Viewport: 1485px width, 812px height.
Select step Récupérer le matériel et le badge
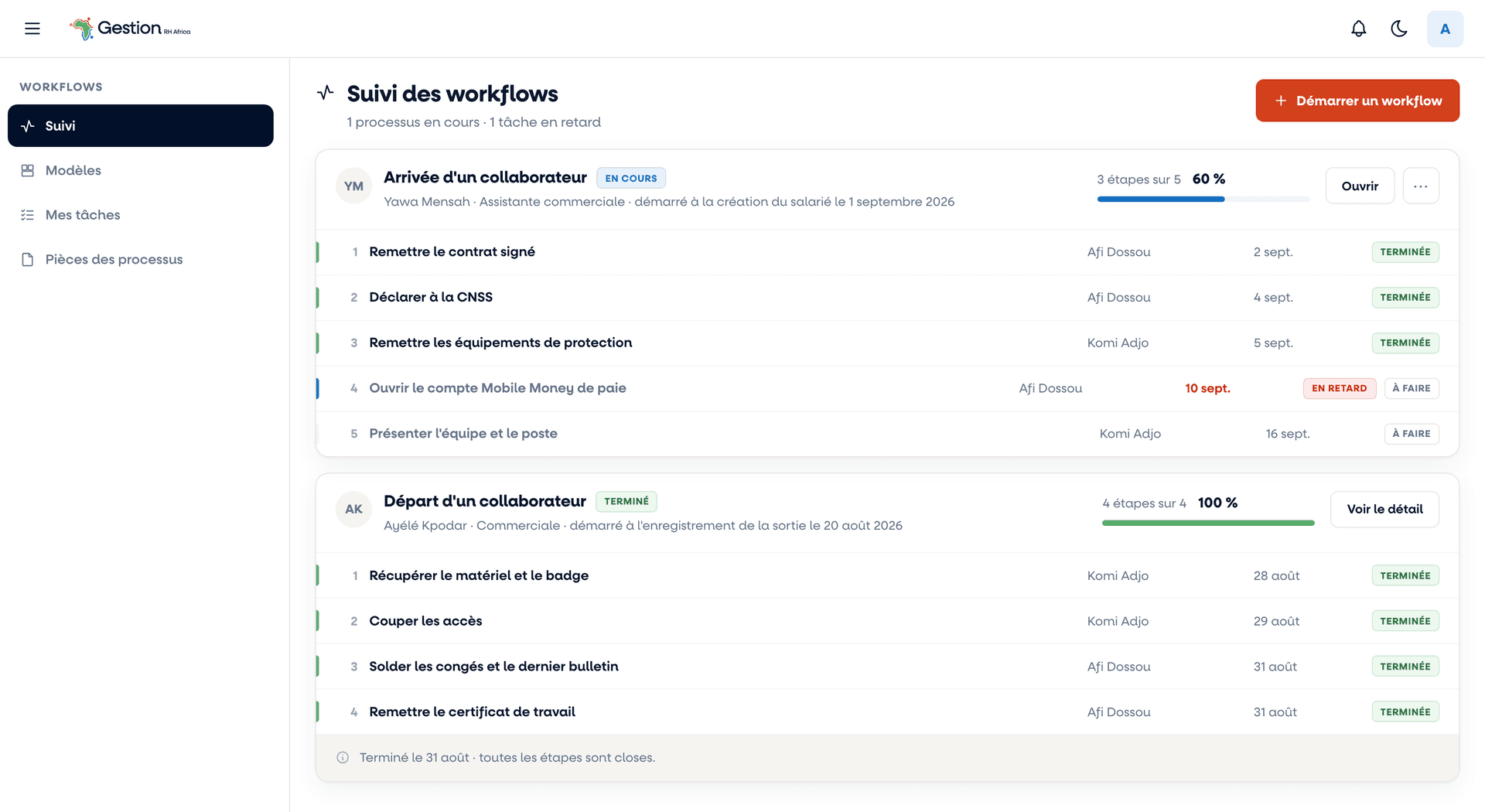(887, 575)
